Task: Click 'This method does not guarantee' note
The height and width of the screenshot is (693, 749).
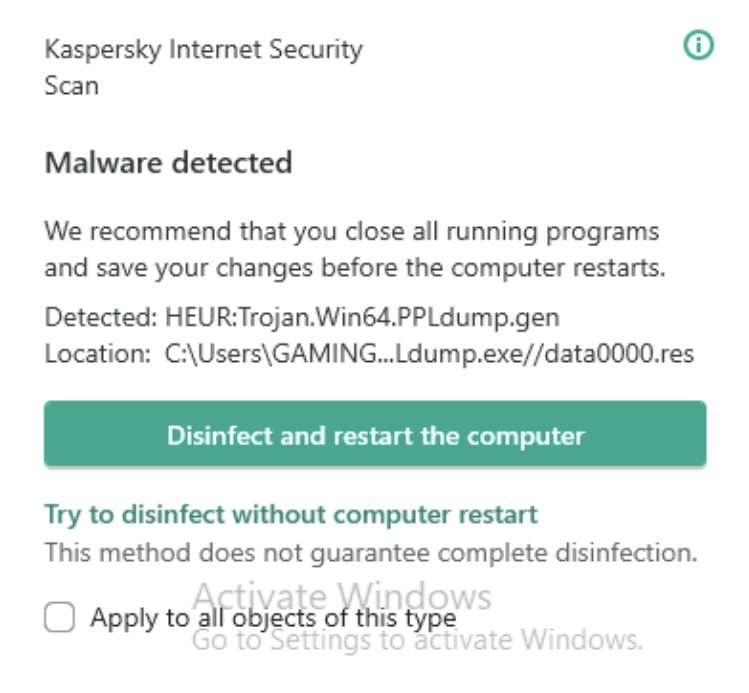Action: [370, 551]
